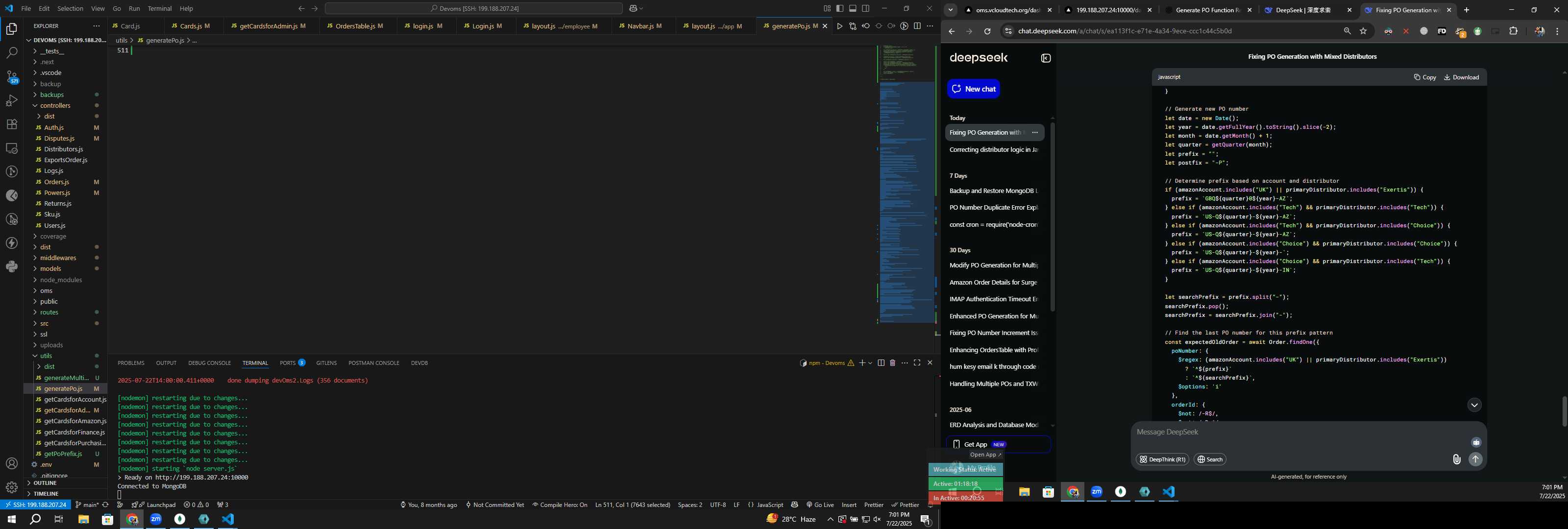Maximize the terminal panel size

[x=917, y=363]
